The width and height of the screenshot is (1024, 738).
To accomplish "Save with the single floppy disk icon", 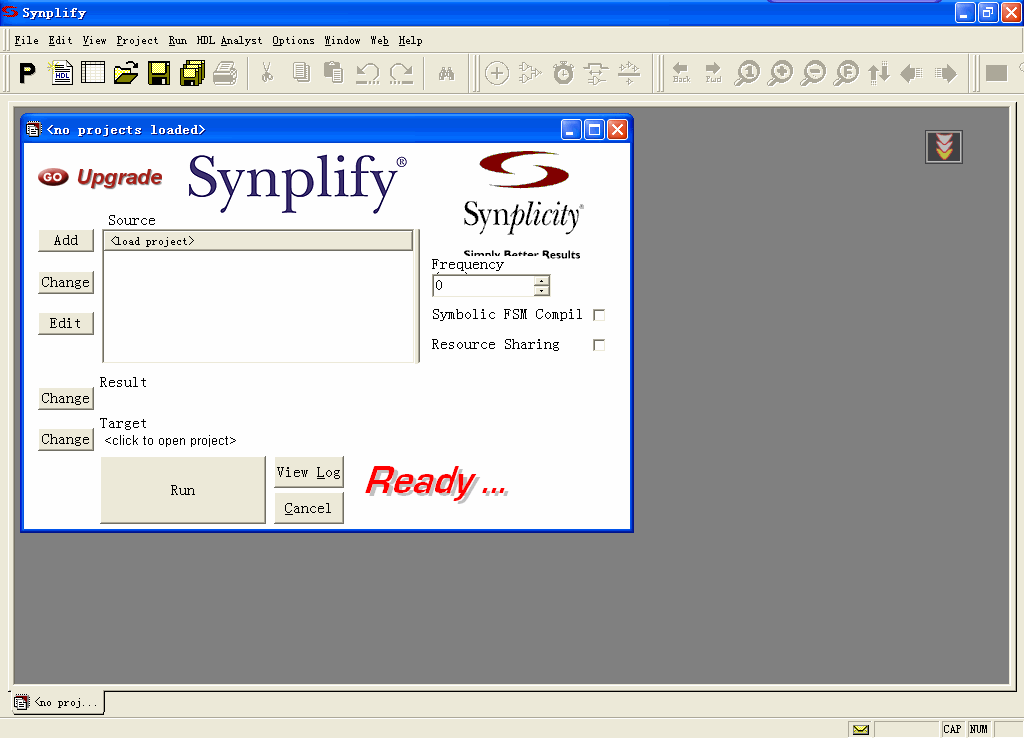I will click(x=159, y=73).
